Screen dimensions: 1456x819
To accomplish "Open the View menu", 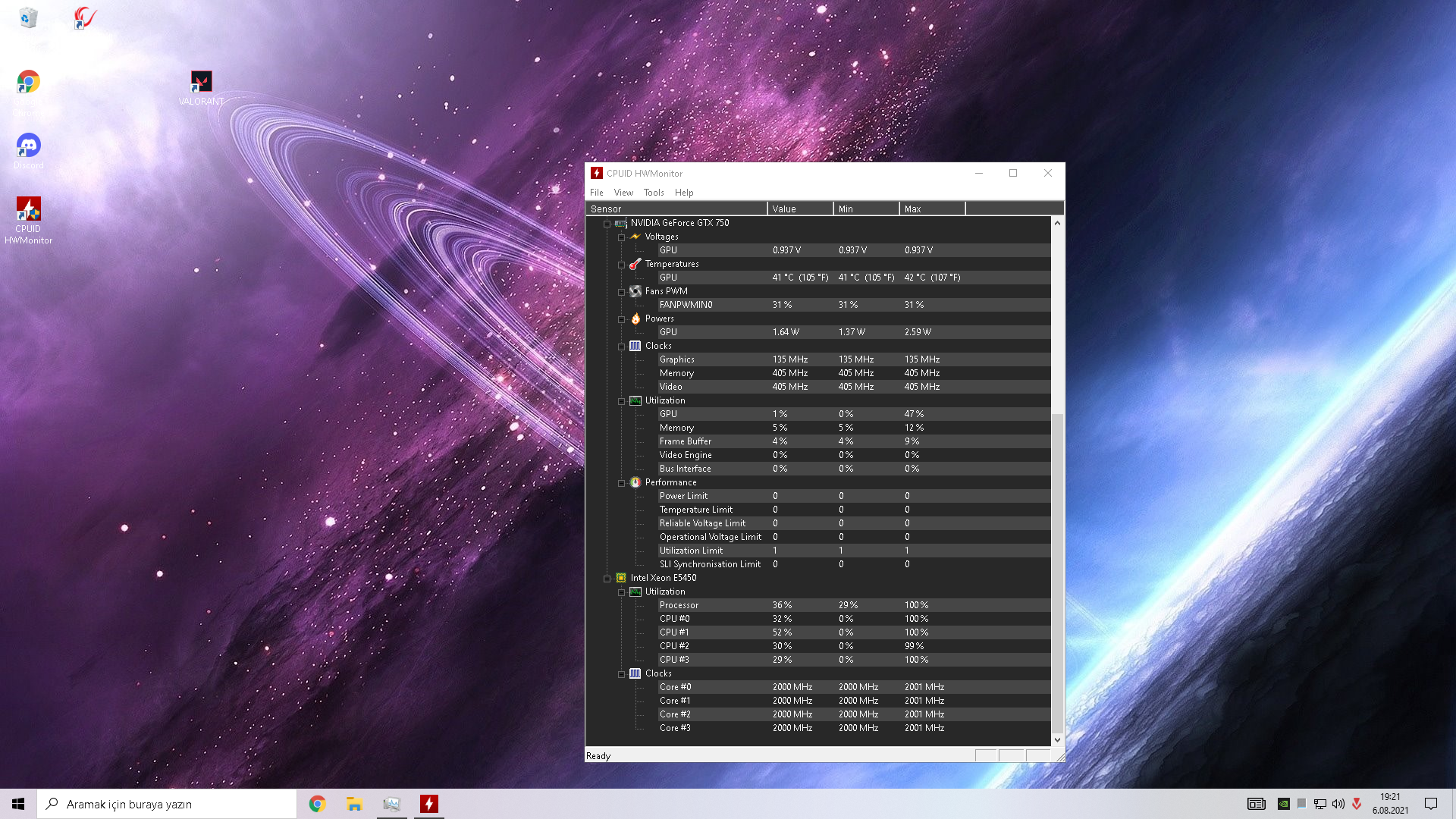I will [x=623, y=193].
